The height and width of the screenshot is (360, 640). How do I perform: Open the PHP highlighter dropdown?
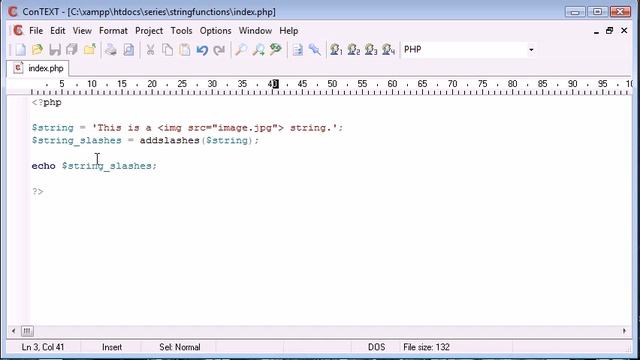click(531, 50)
